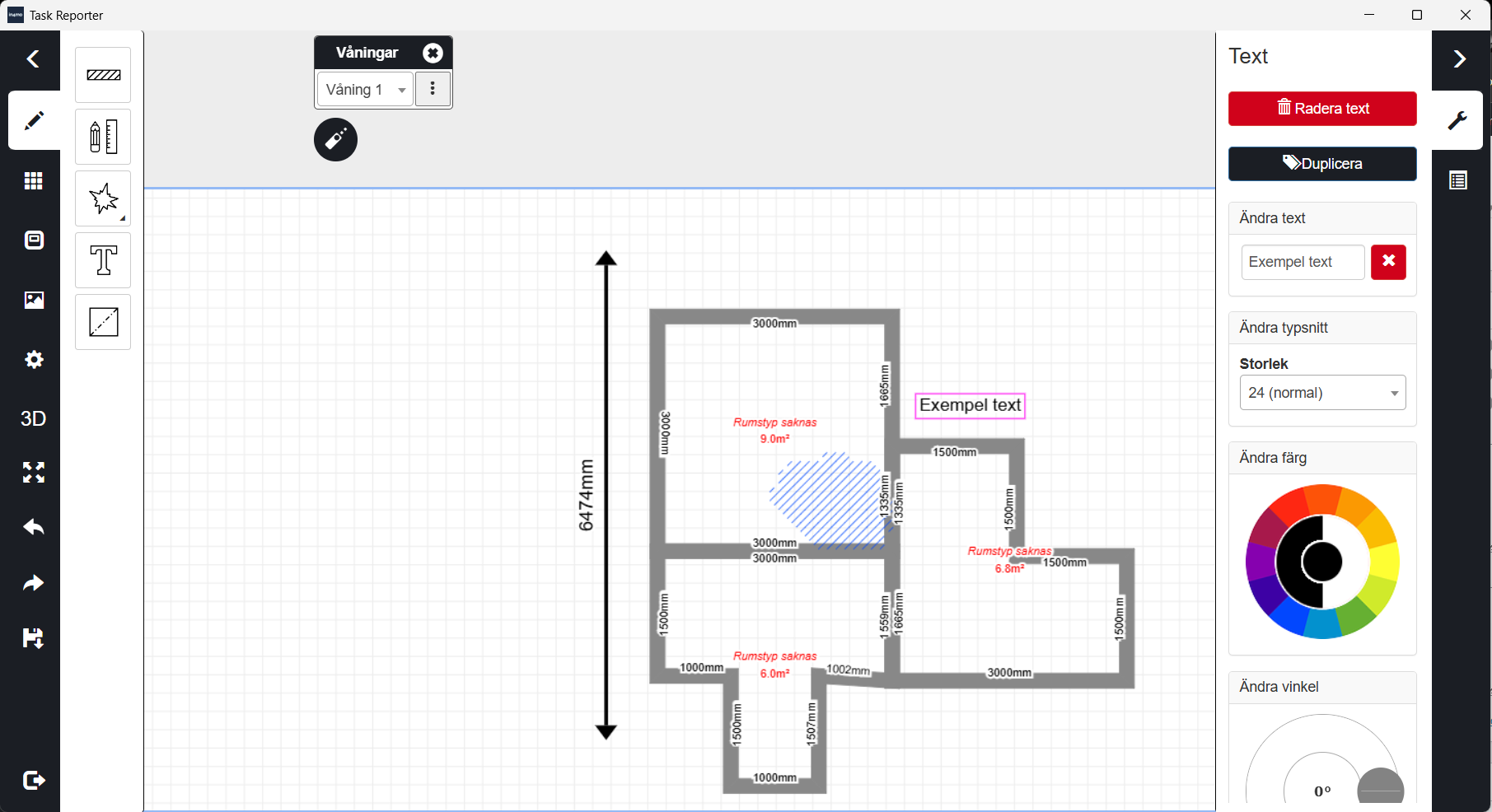
Task: Click the Duplicera button
Action: 1321,164
